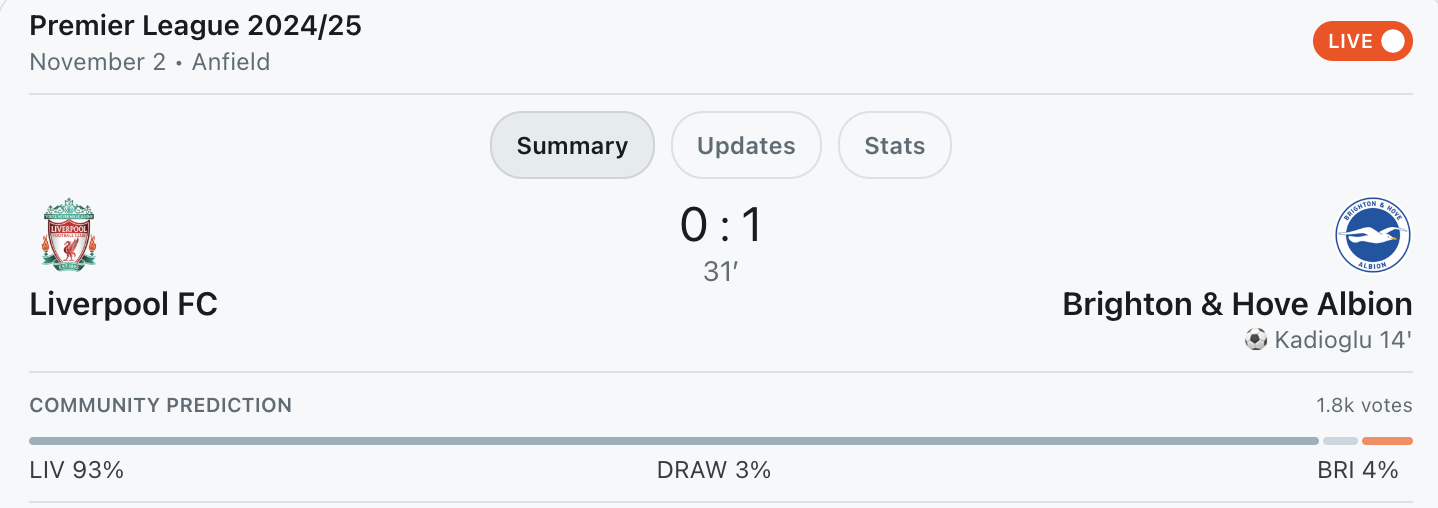Click the Liverpool FC crest
1438x508 pixels.
click(68, 235)
